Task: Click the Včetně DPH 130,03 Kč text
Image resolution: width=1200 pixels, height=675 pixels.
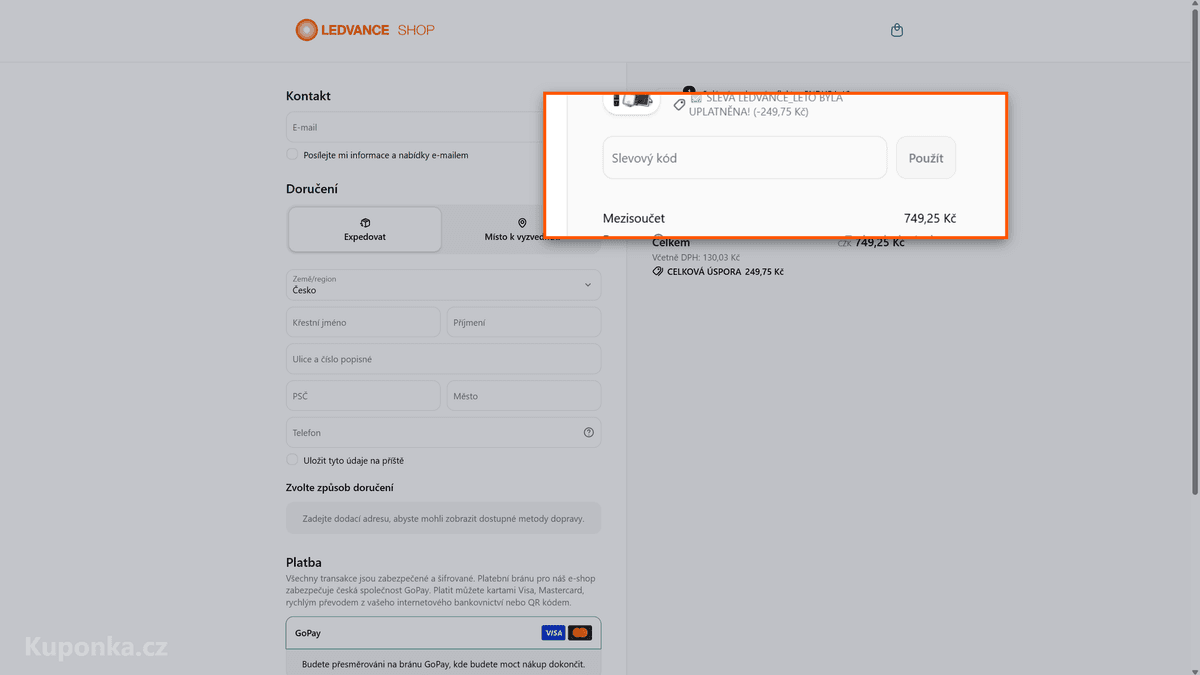Action: 696,257
